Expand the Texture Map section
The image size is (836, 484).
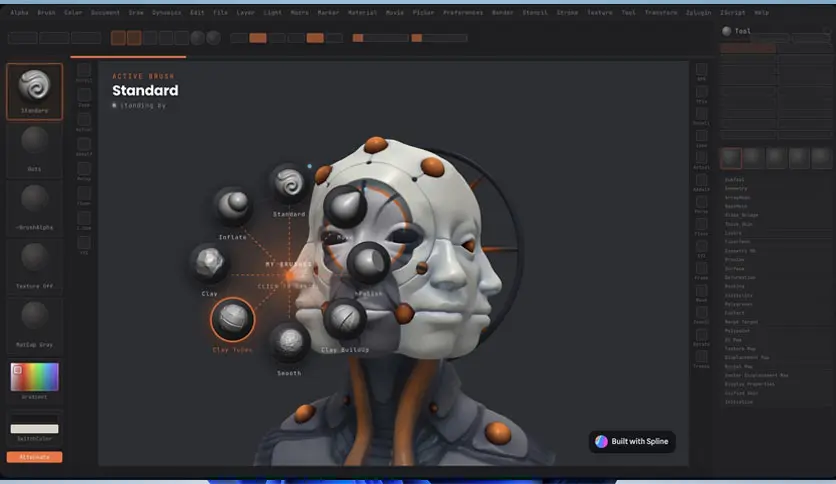click(x=739, y=349)
